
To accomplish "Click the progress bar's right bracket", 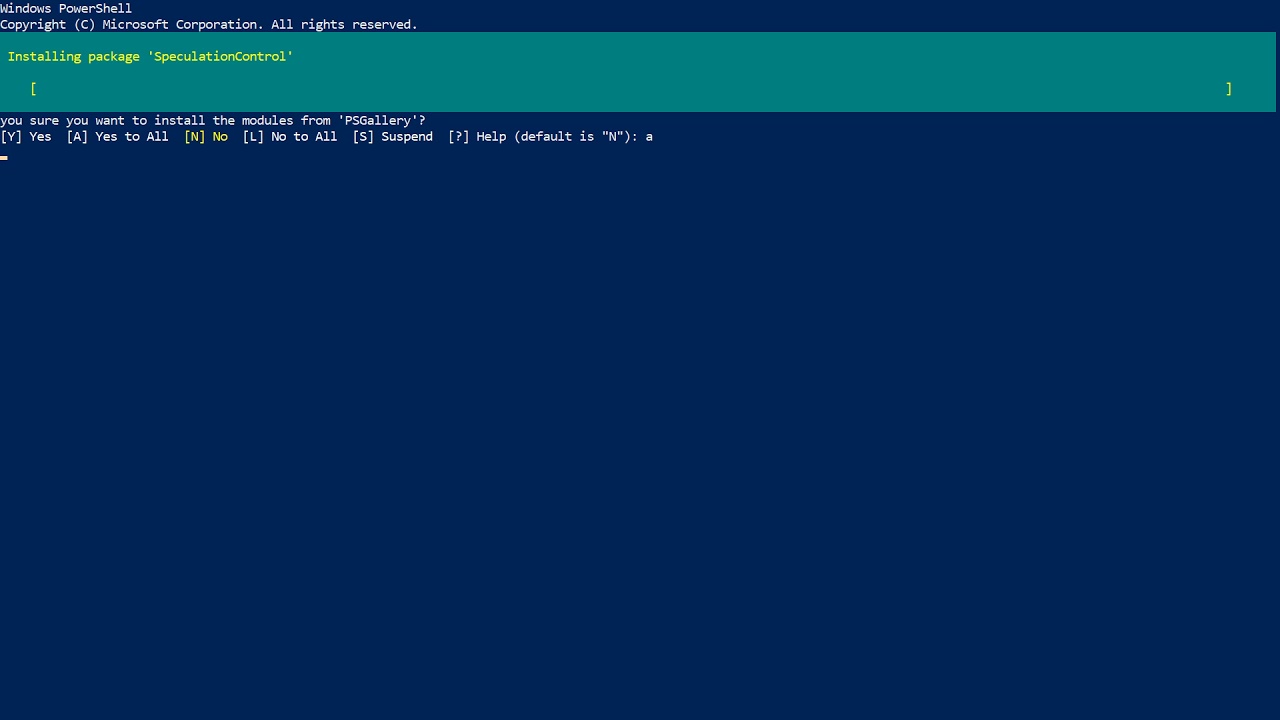I will [x=1229, y=89].
